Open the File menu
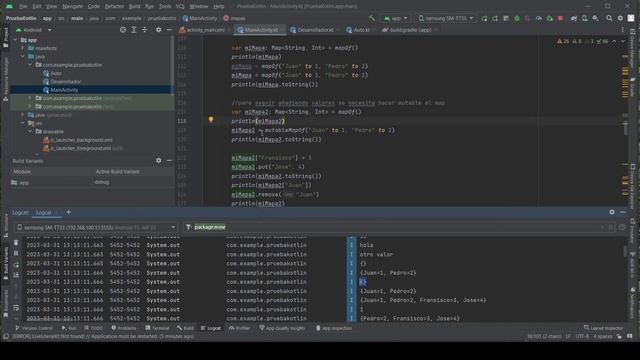Image resolution: width=640 pixels, height=360 pixels. click(x=23, y=7)
